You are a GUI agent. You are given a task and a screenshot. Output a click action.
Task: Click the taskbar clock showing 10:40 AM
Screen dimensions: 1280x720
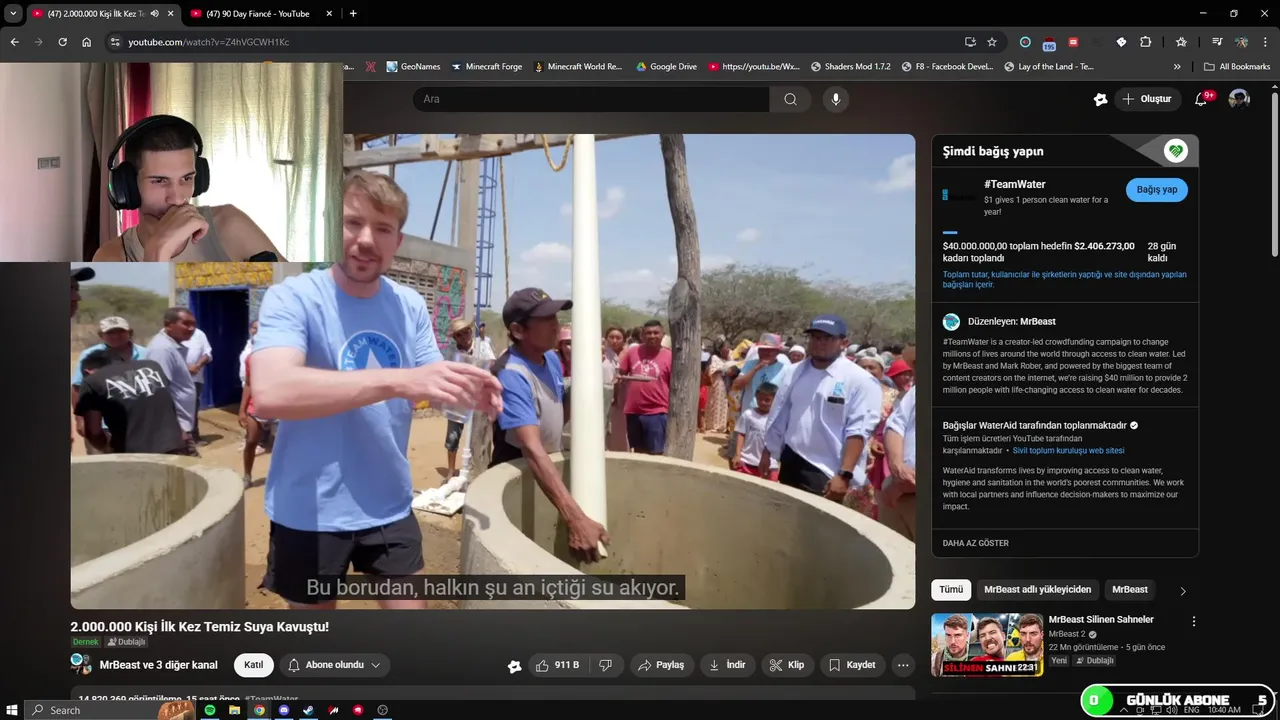point(1224,710)
